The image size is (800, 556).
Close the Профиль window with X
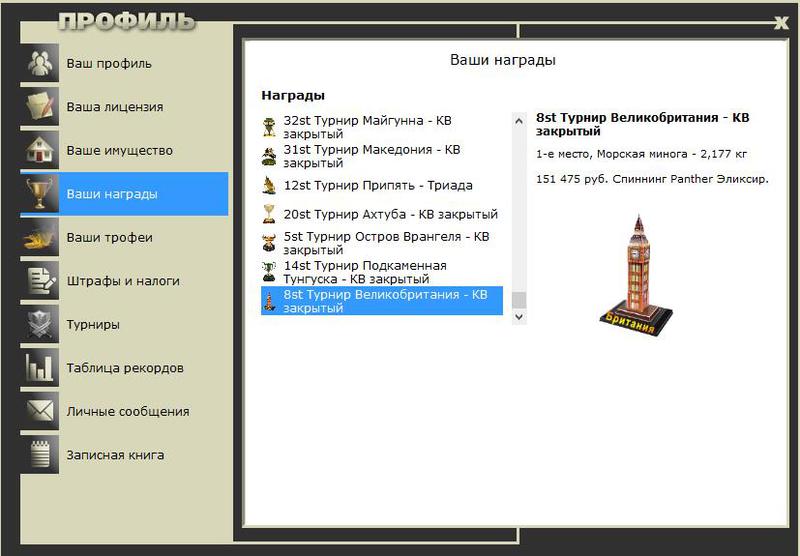(781, 22)
